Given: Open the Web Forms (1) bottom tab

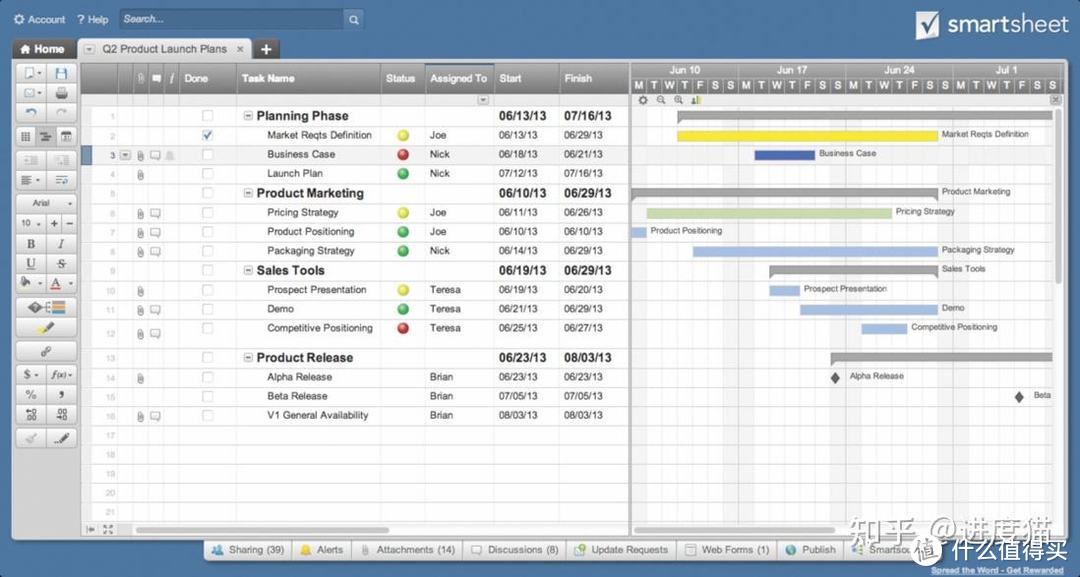Looking at the screenshot, I should 727,549.
